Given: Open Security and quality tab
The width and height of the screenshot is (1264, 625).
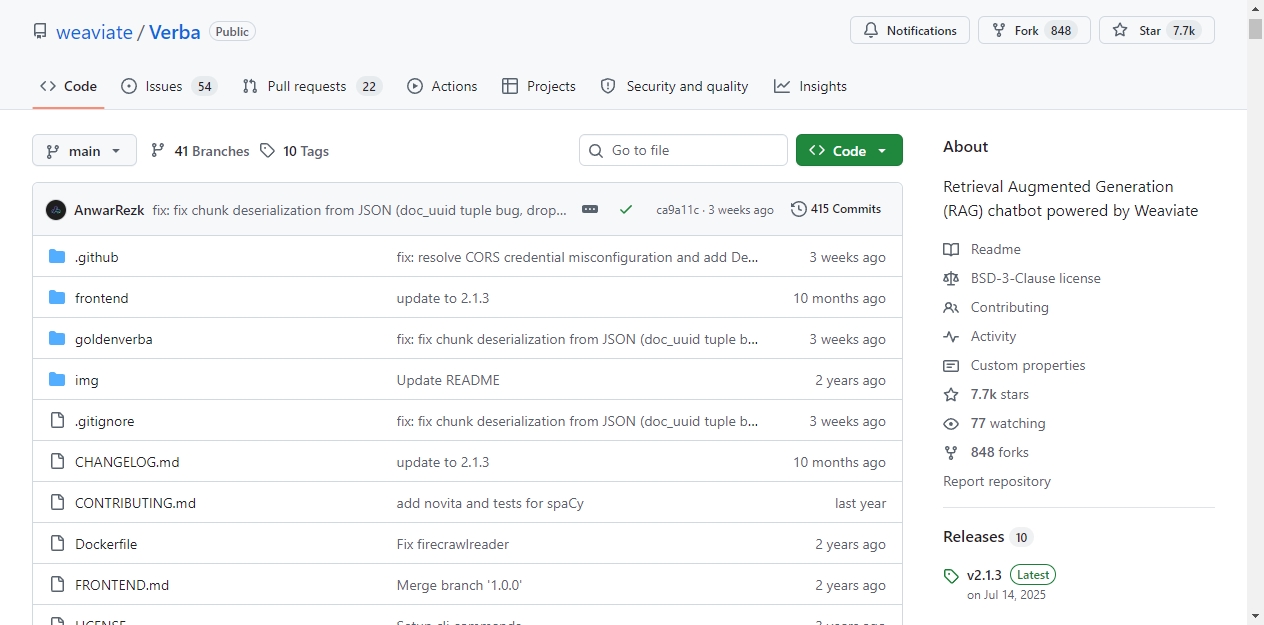Looking at the screenshot, I should point(674,86).
